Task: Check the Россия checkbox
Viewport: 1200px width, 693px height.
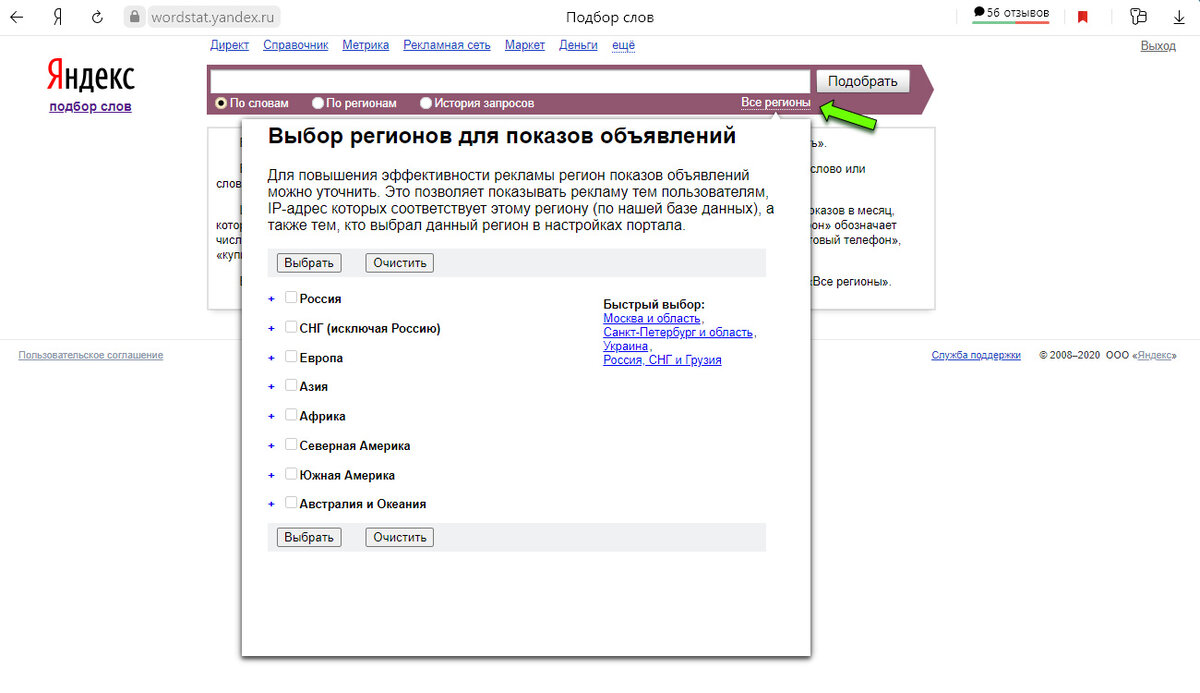Action: pos(291,297)
